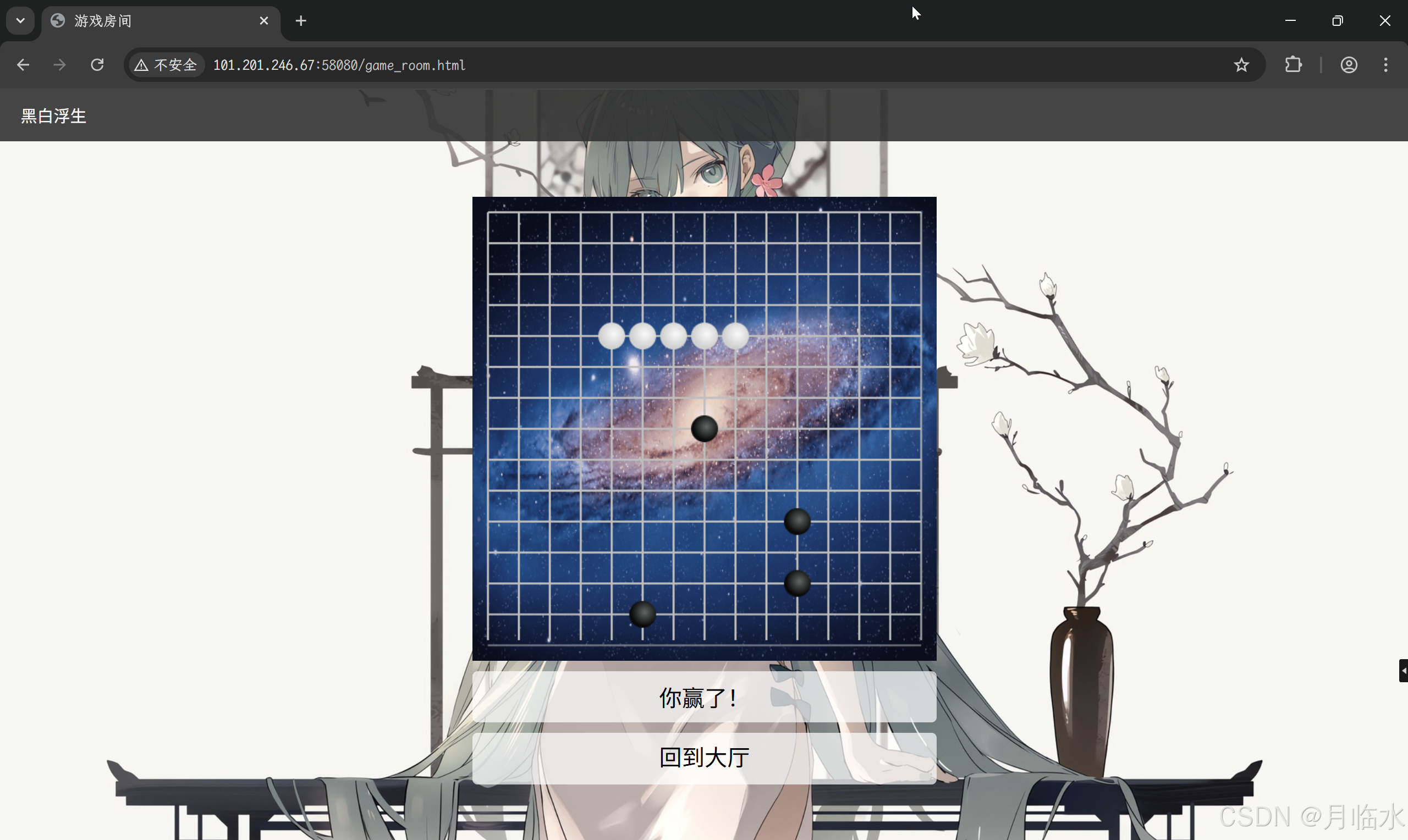Open the browser profile avatar icon
The image size is (1408, 840).
click(x=1349, y=65)
